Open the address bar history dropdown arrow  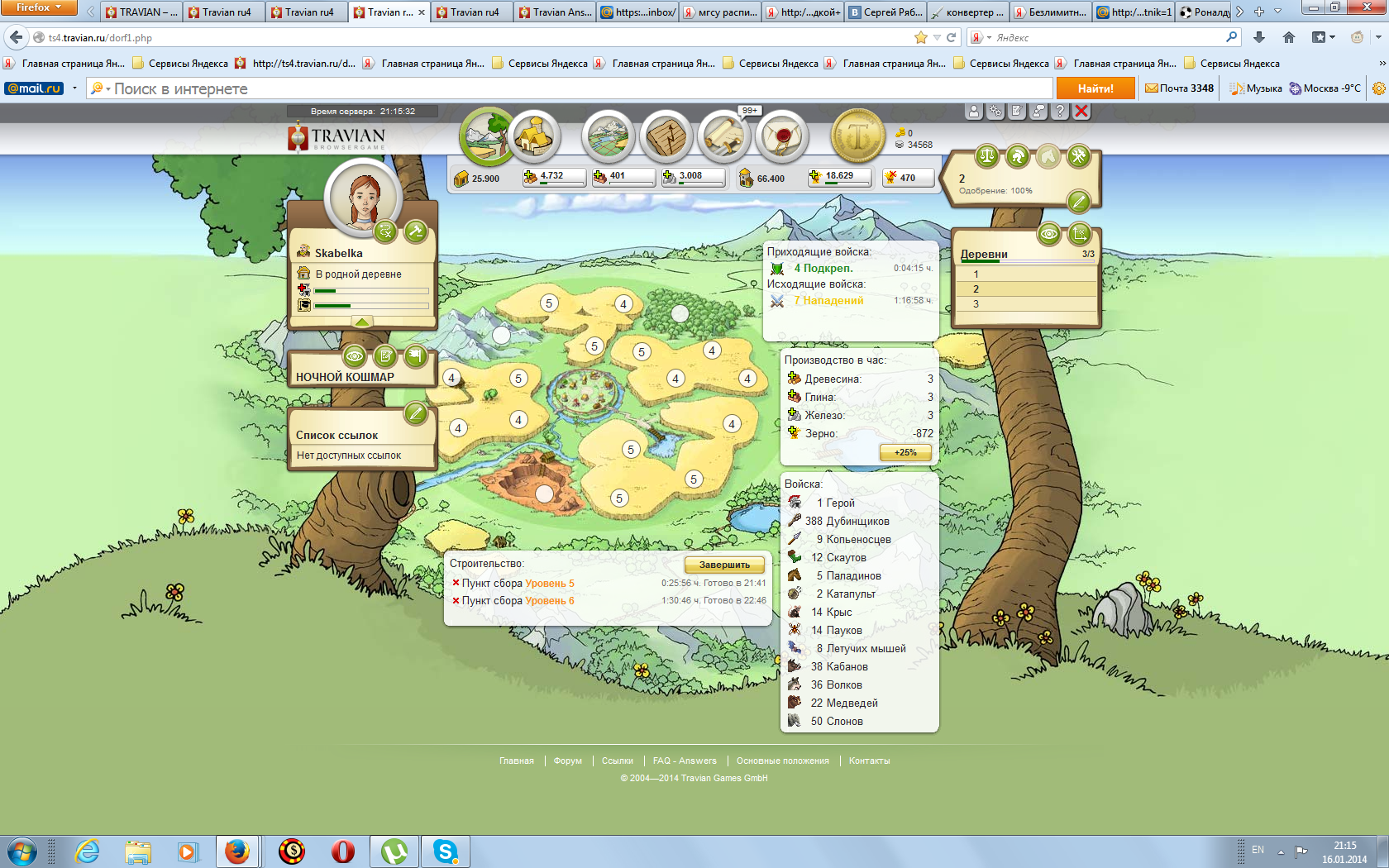[x=937, y=37]
